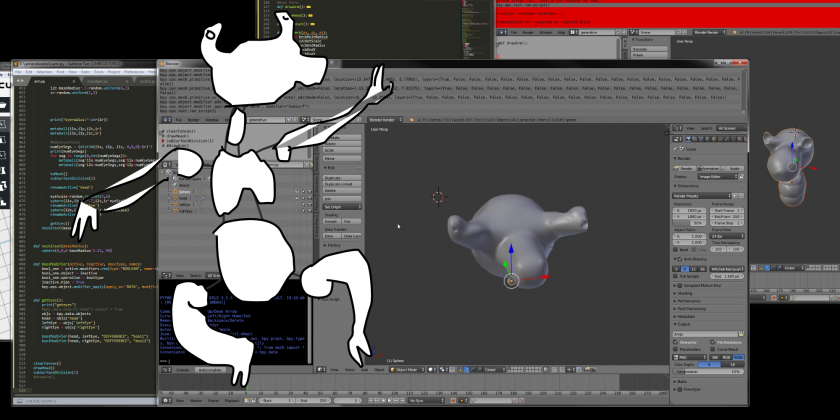
Task: Toggle the File Extensions checkbox
Action: point(712,342)
